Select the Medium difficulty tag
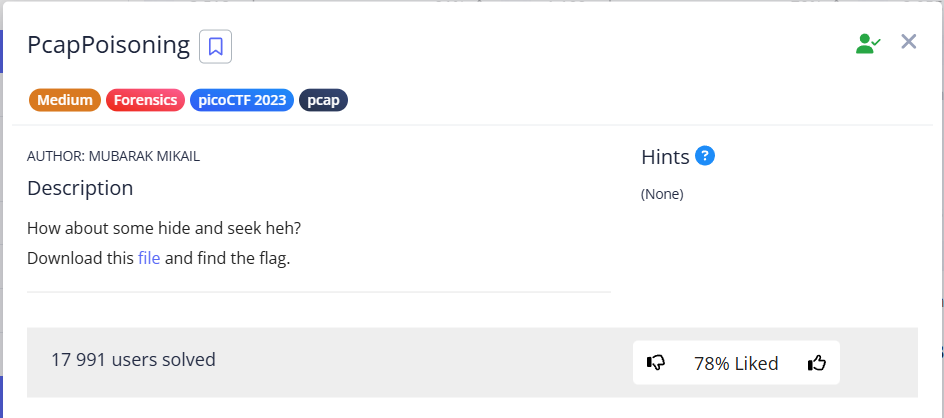This screenshot has height=418, width=944. coord(65,100)
